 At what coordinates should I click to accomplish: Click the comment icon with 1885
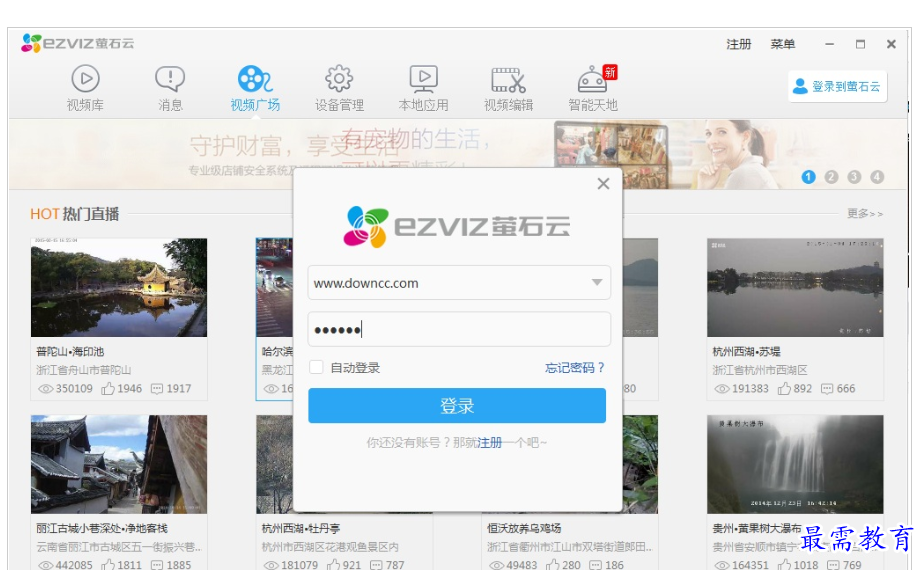click(x=157, y=565)
